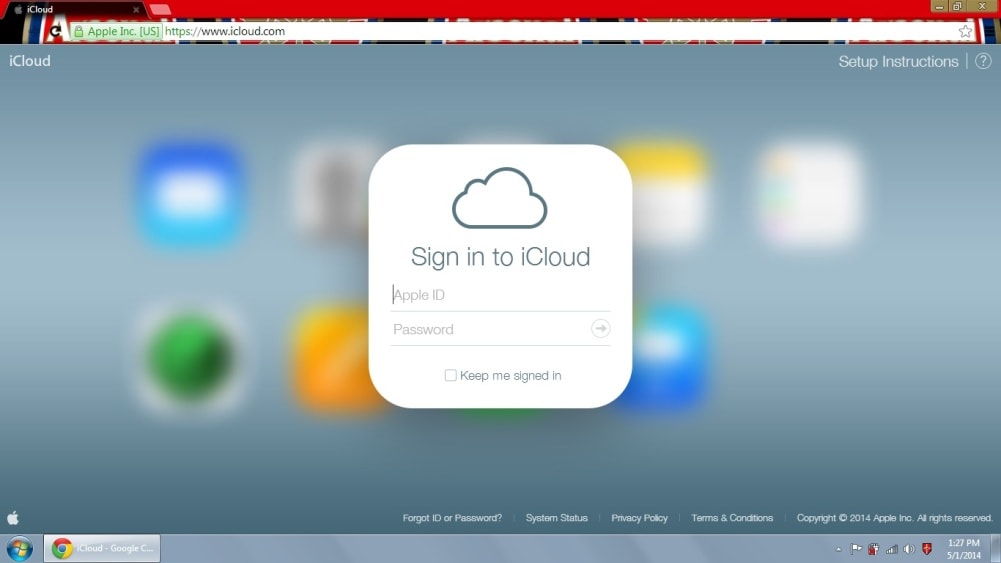Click the blurred green Find My iPhone icon
Image resolution: width=1001 pixels, height=563 pixels.
(191, 359)
